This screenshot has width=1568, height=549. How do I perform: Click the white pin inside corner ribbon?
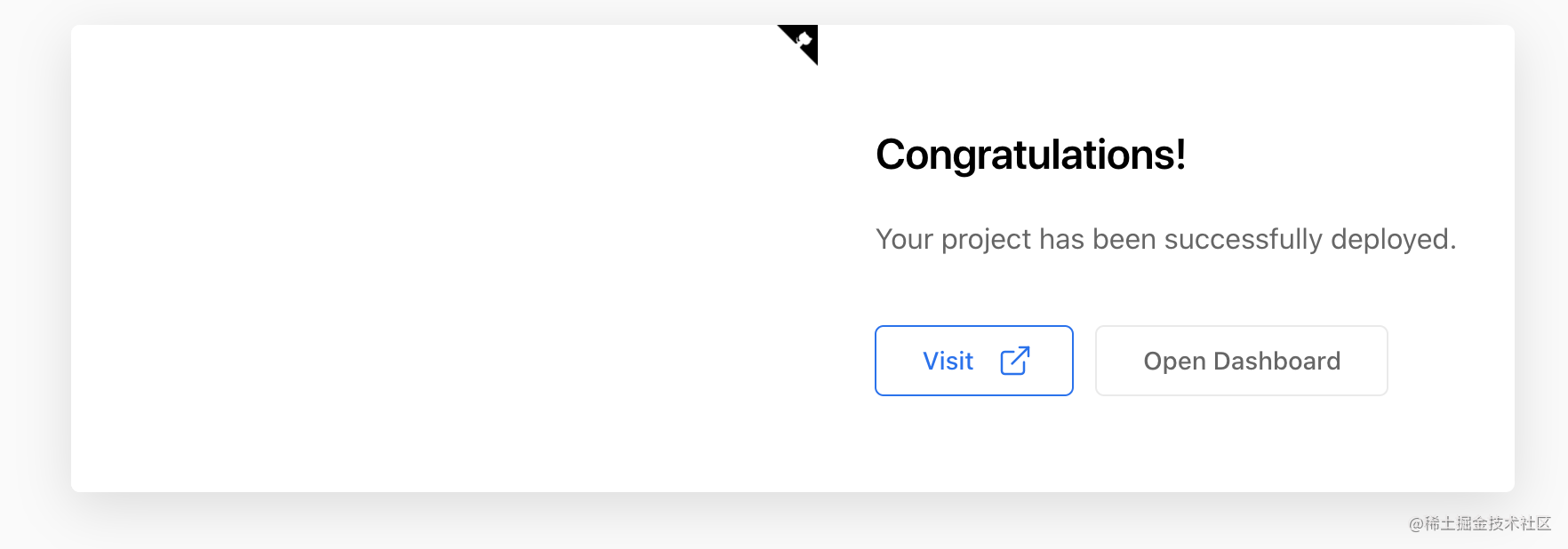coord(803,40)
